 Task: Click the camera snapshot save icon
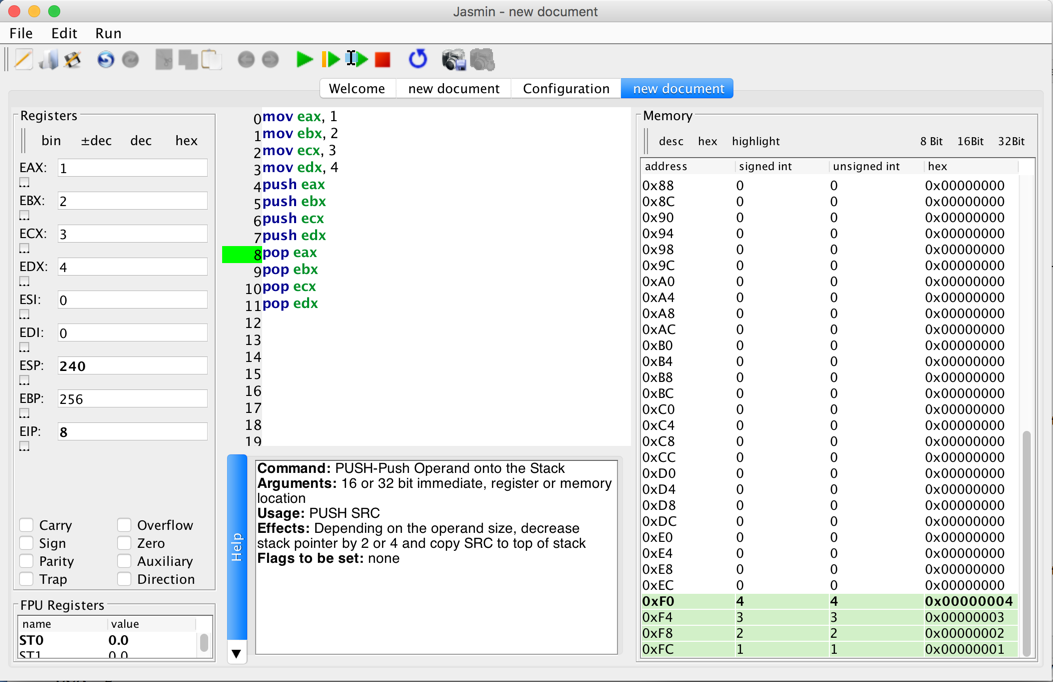pyautogui.click(x=454, y=60)
